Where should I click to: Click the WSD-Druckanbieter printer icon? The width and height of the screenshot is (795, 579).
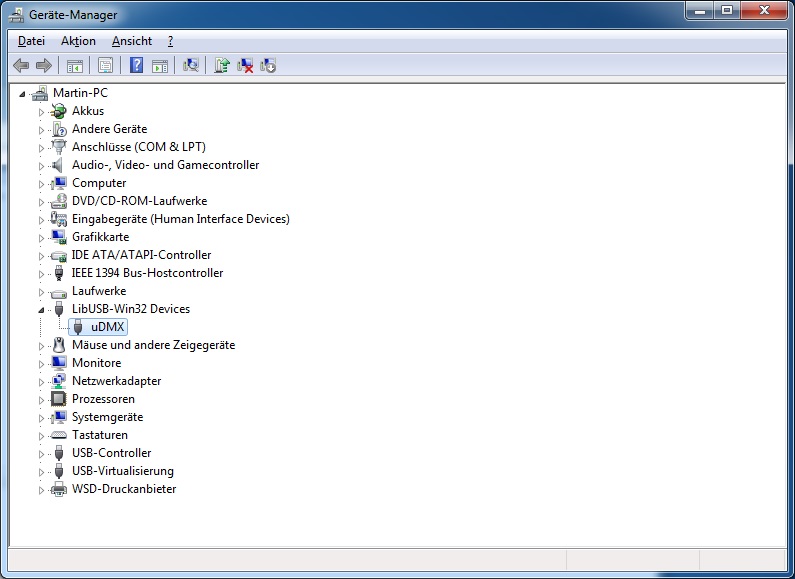tap(59, 489)
